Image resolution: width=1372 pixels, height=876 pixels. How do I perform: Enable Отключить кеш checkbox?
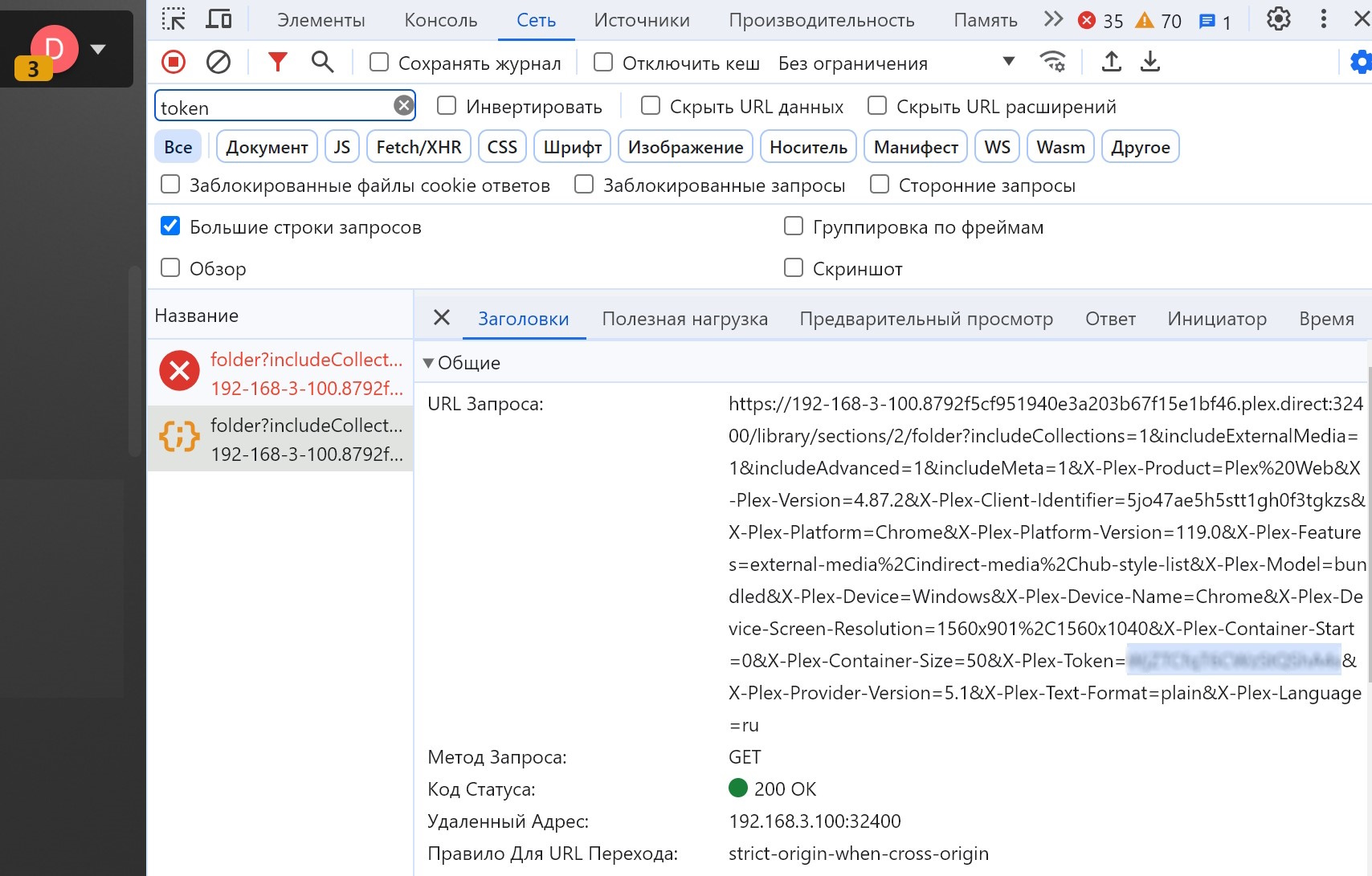pyautogui.click(x=603, y=62)
